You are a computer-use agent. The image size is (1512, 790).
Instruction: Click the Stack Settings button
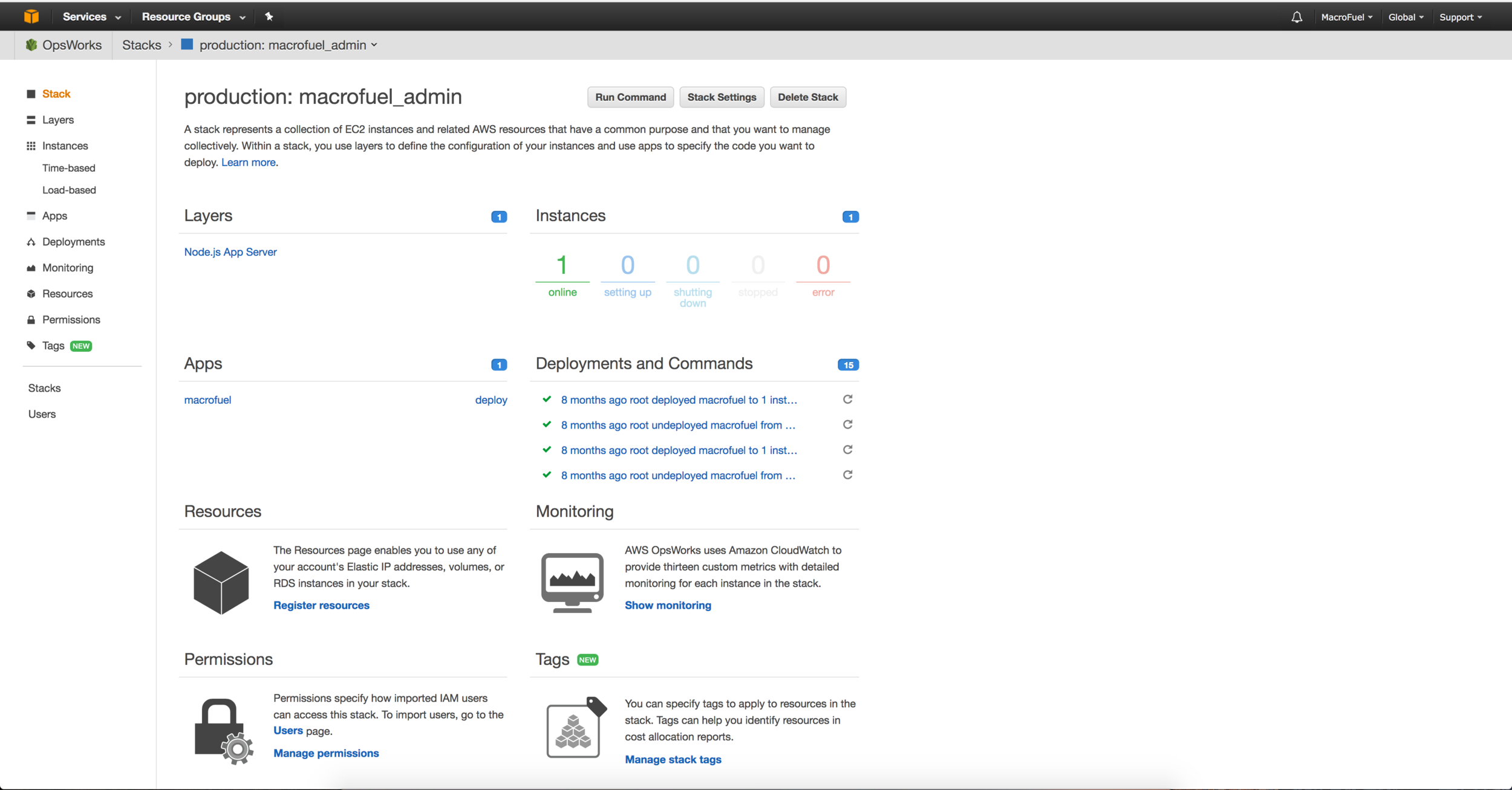coord(722,97)
